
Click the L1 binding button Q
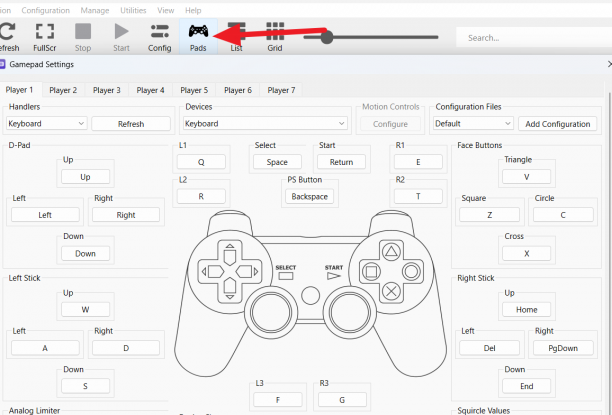(201, 162)
